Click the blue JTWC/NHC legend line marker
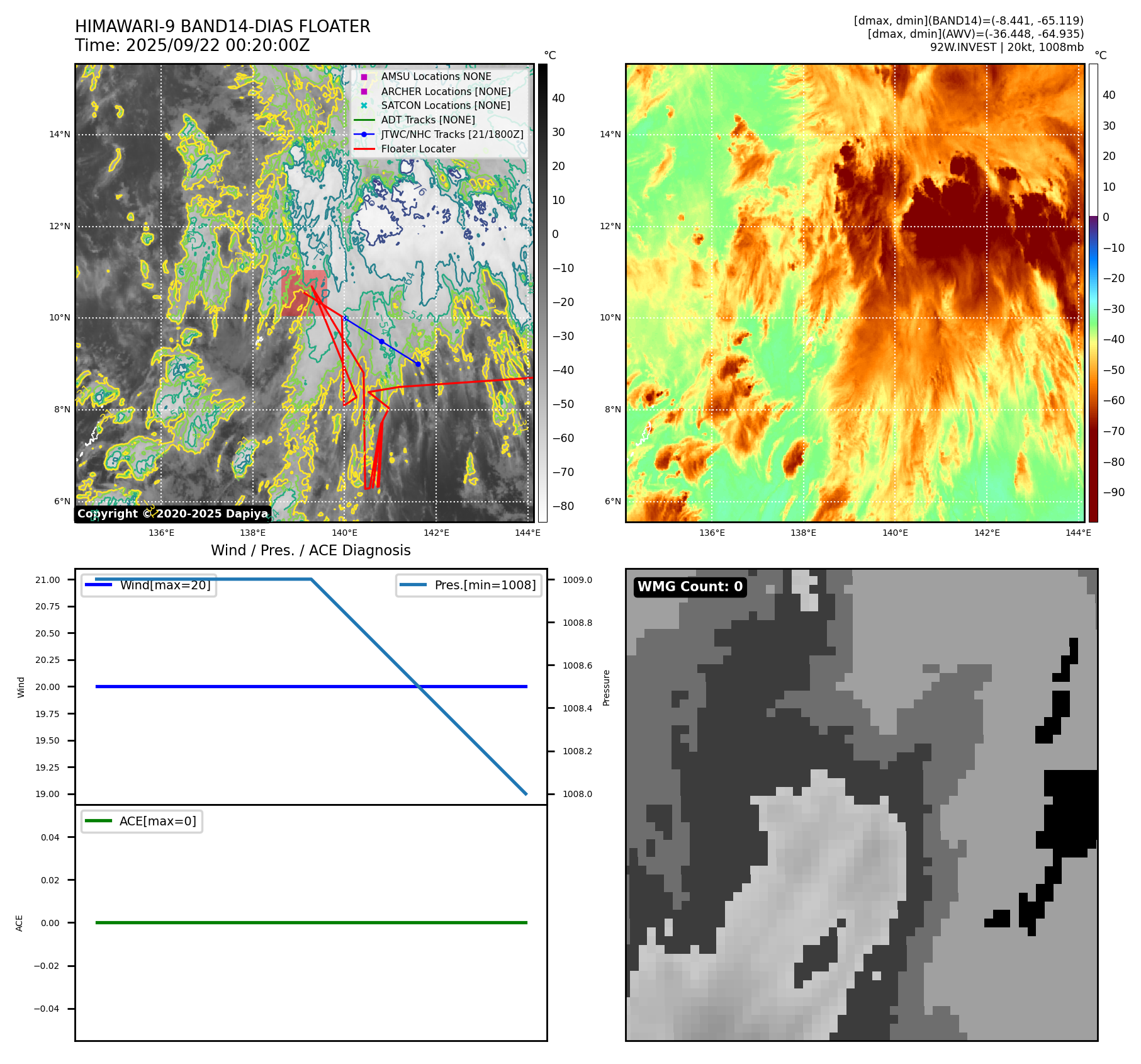The width and height of the screenshot is (1141, 1064). [364, 134]
